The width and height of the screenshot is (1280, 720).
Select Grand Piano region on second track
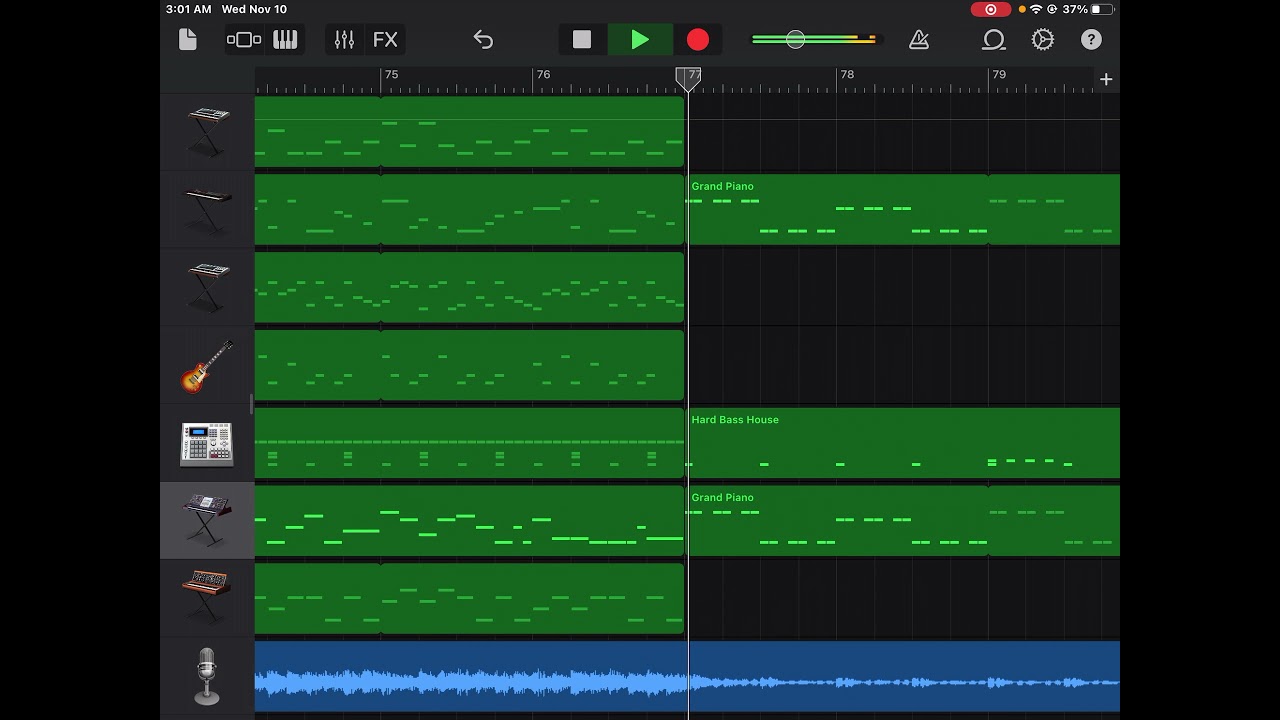904,210
